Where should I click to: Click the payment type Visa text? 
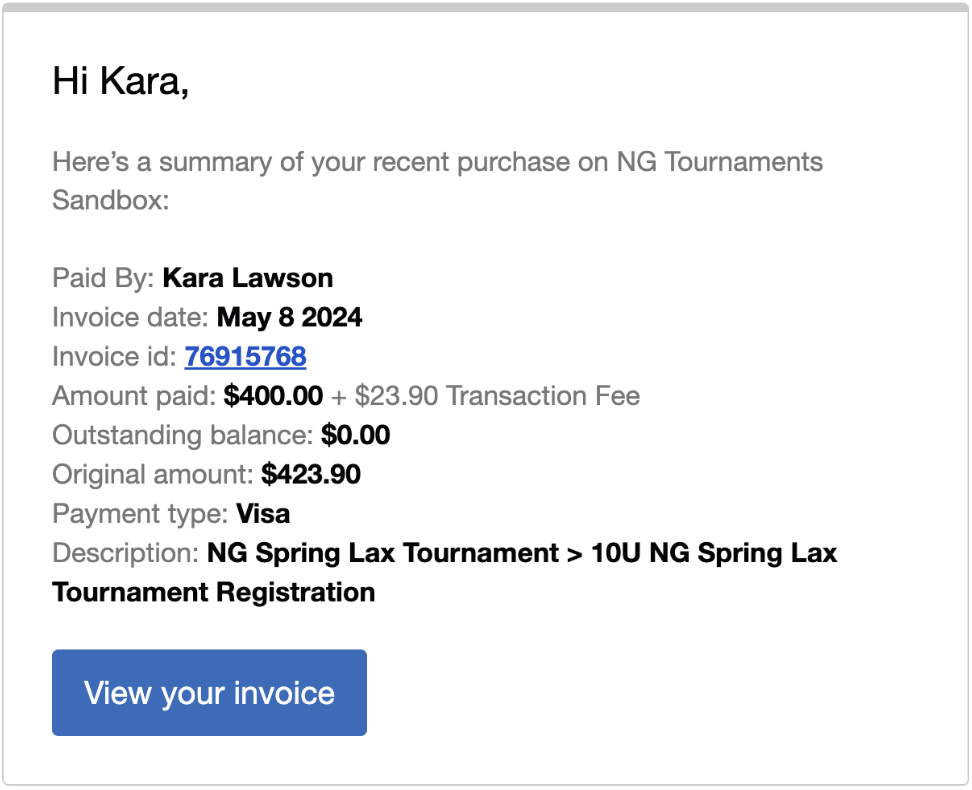(263, 514)
